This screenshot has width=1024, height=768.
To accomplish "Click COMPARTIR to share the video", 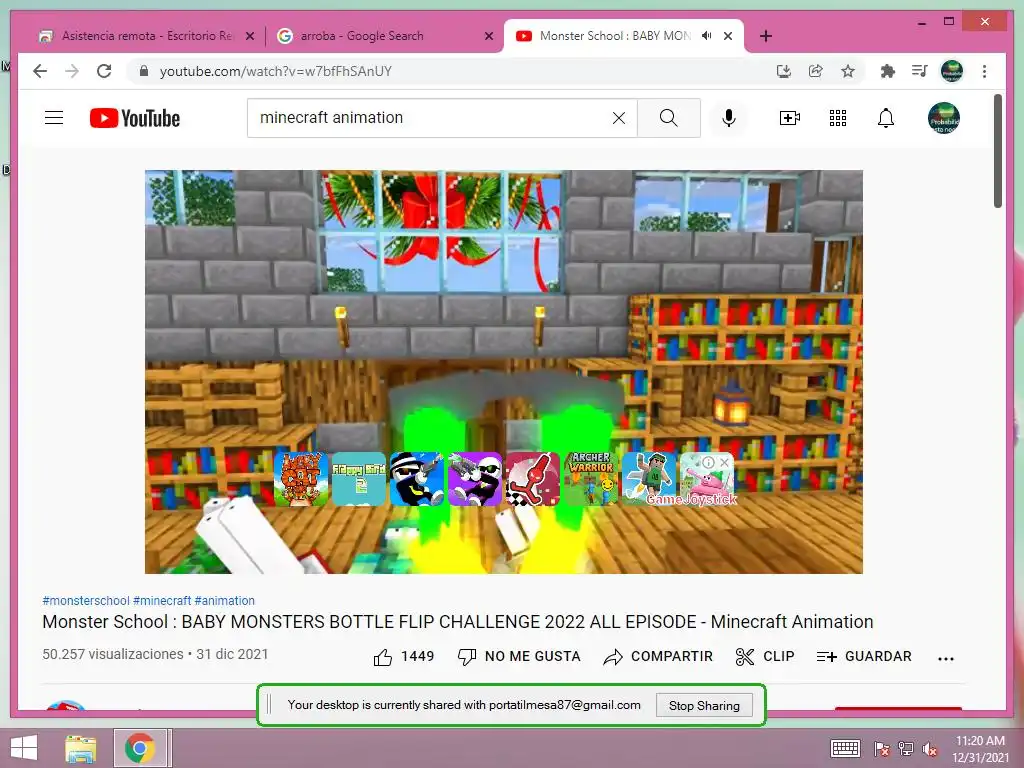I will click(658, 657).
